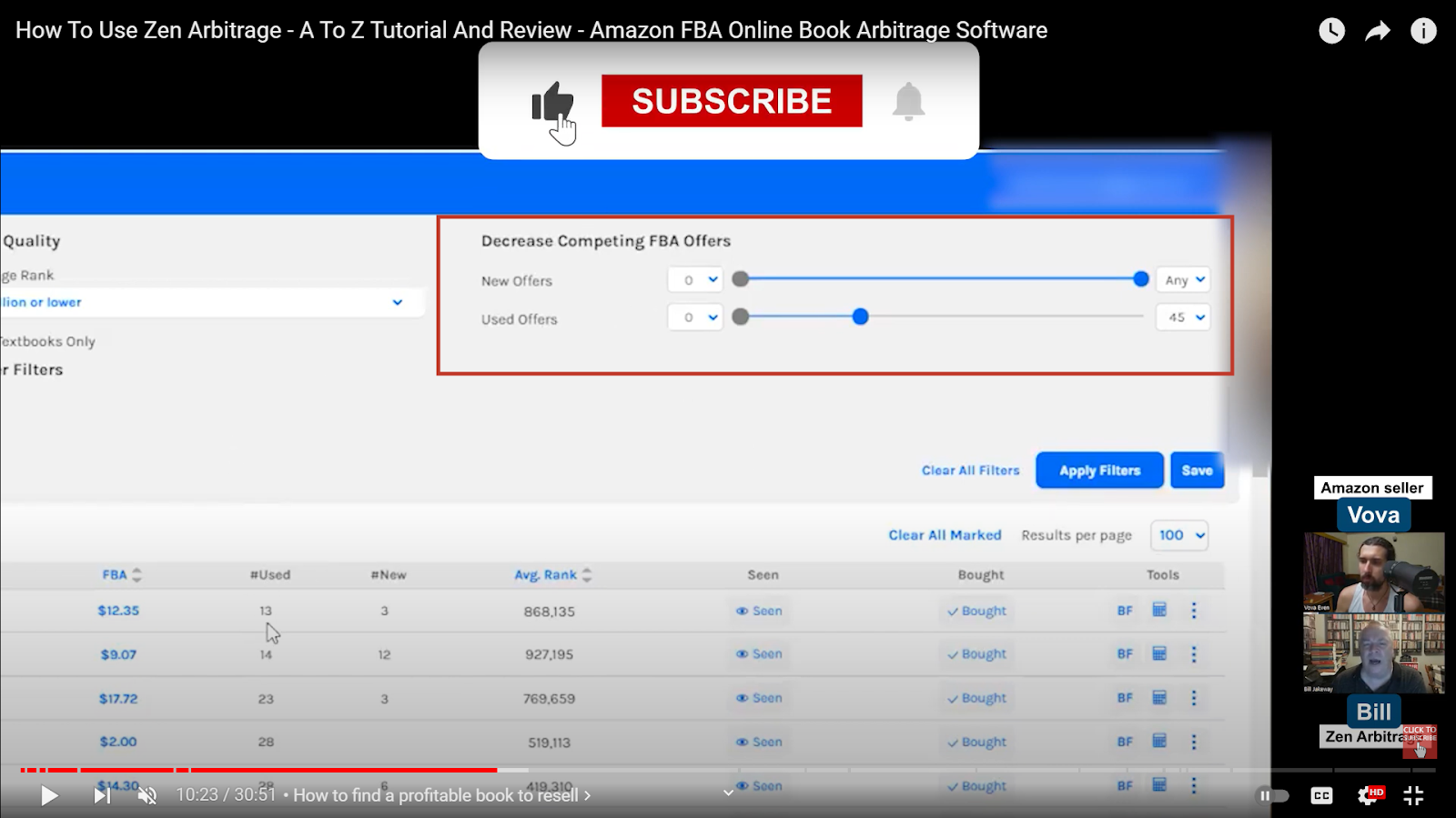Toggle Seen for the $12.35 row
The image size is (1456, 818).
coord(759,611)
